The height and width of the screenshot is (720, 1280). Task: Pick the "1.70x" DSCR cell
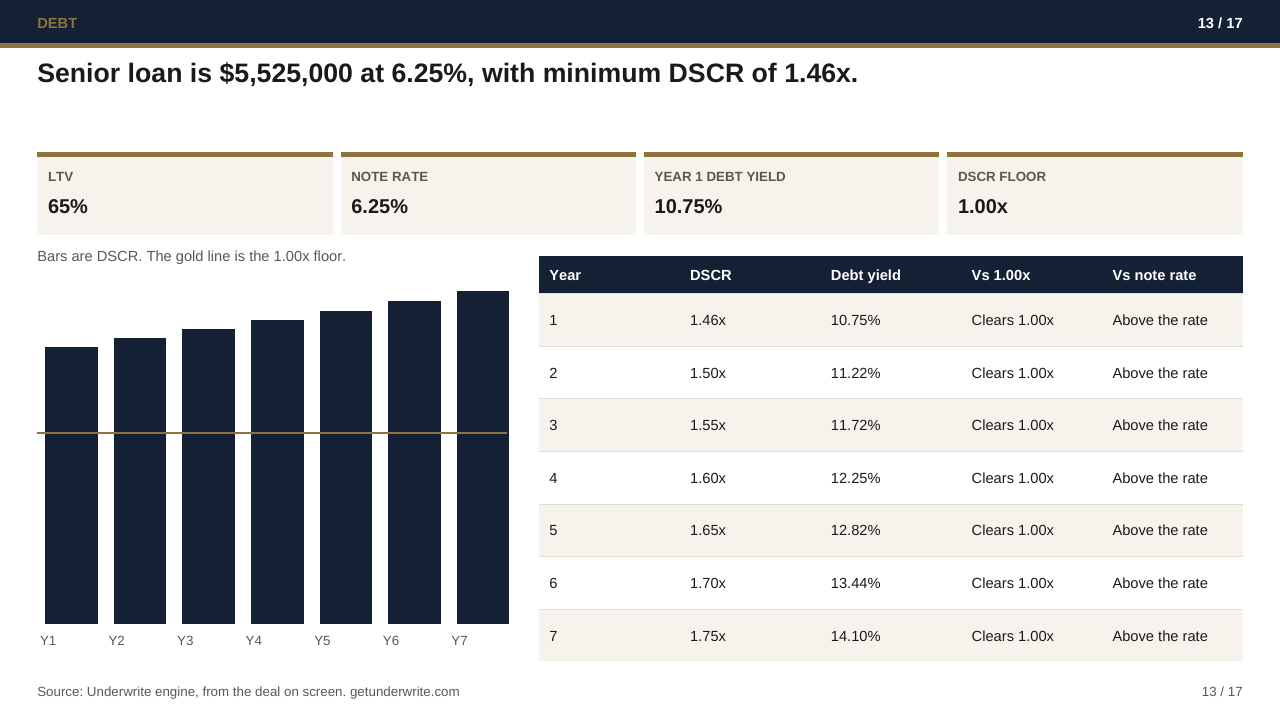click(708, 583)
